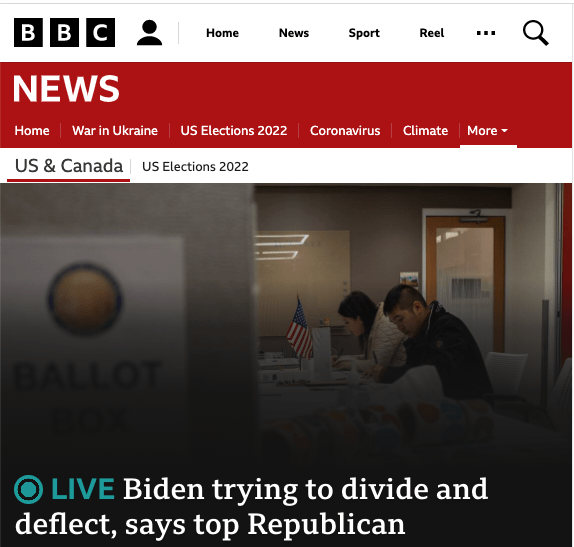The width and height of the screenshot is (574, 547).
Task: Open the account sign-in profile icon
Action: (x=149, y=33)
